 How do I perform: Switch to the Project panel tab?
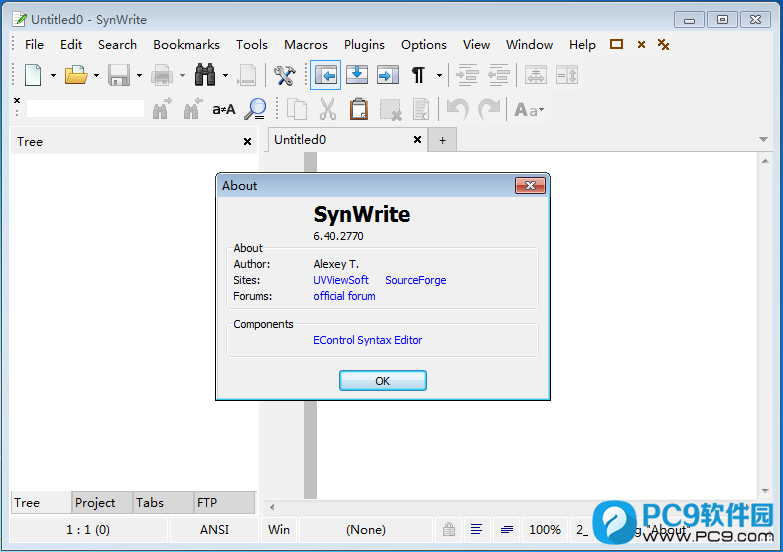pos(102,503)
